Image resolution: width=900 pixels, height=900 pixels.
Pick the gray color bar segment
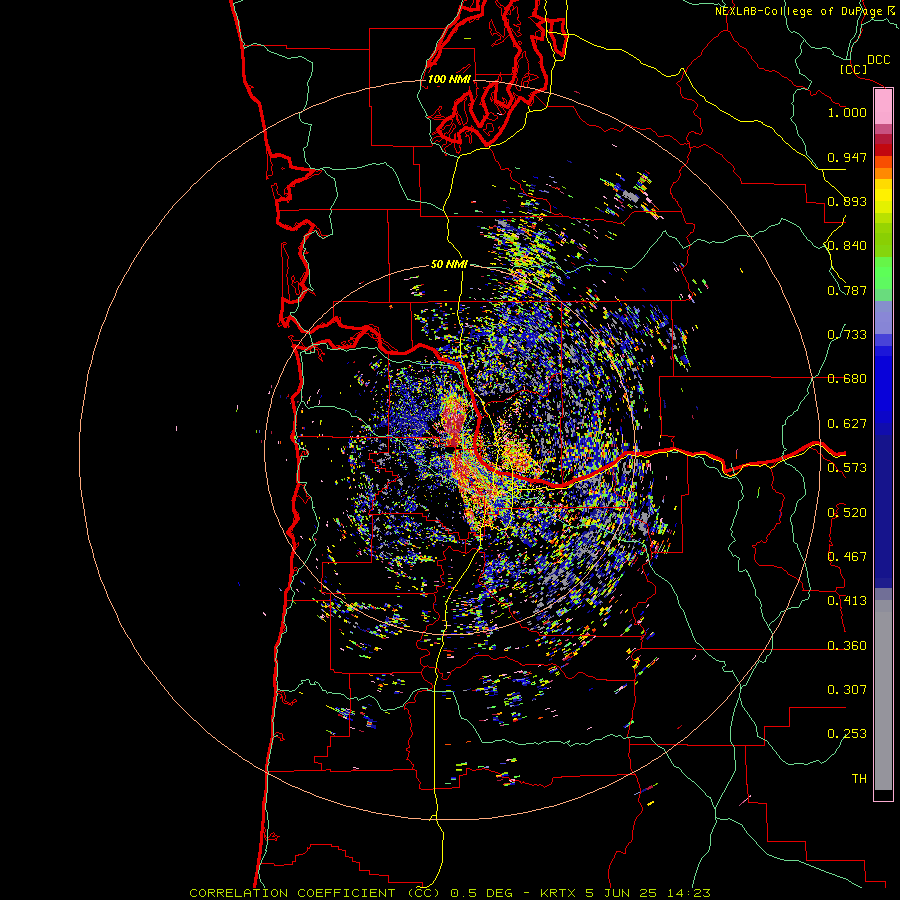(x=883, y=695)
